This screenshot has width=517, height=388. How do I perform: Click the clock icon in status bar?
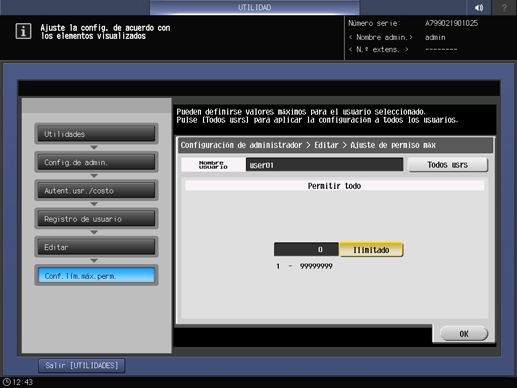[x=7, y=382]
